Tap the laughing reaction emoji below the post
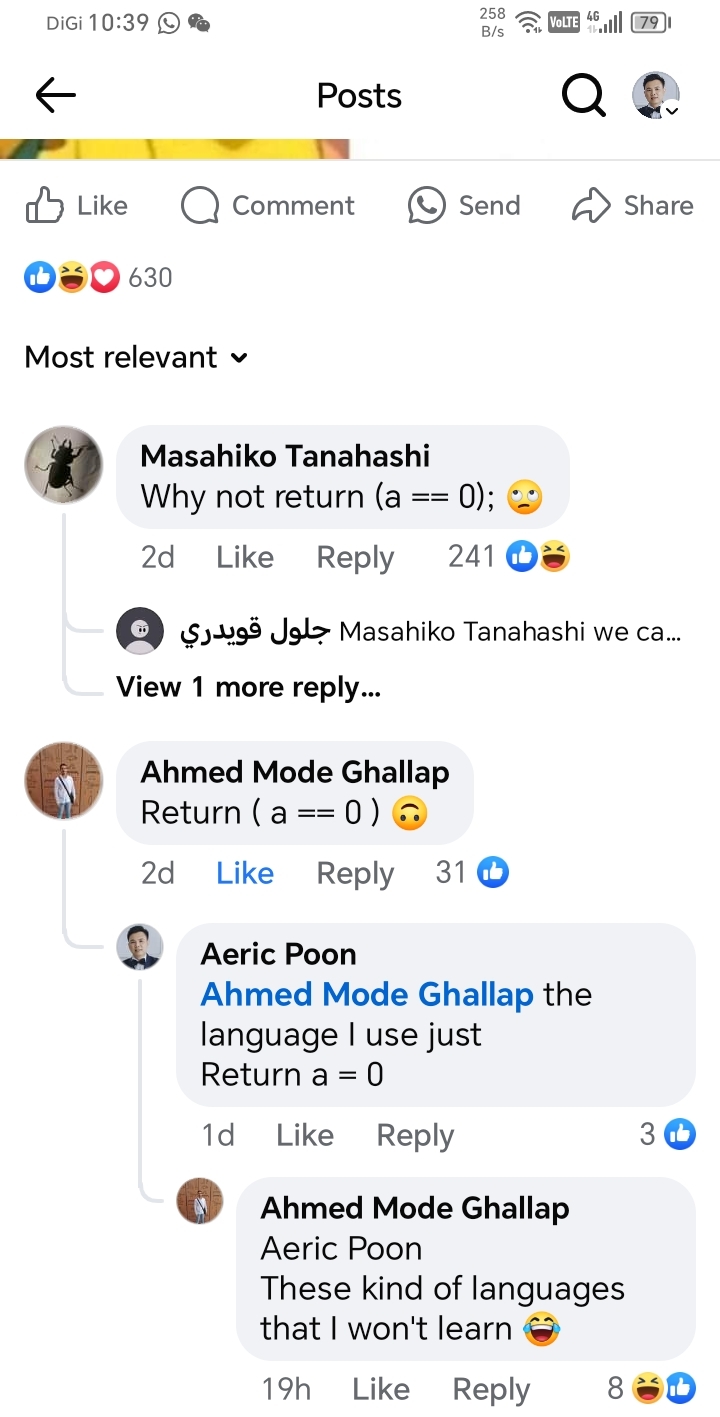The width and height of the screenshot is (720, 1417). tap(72, 277)
